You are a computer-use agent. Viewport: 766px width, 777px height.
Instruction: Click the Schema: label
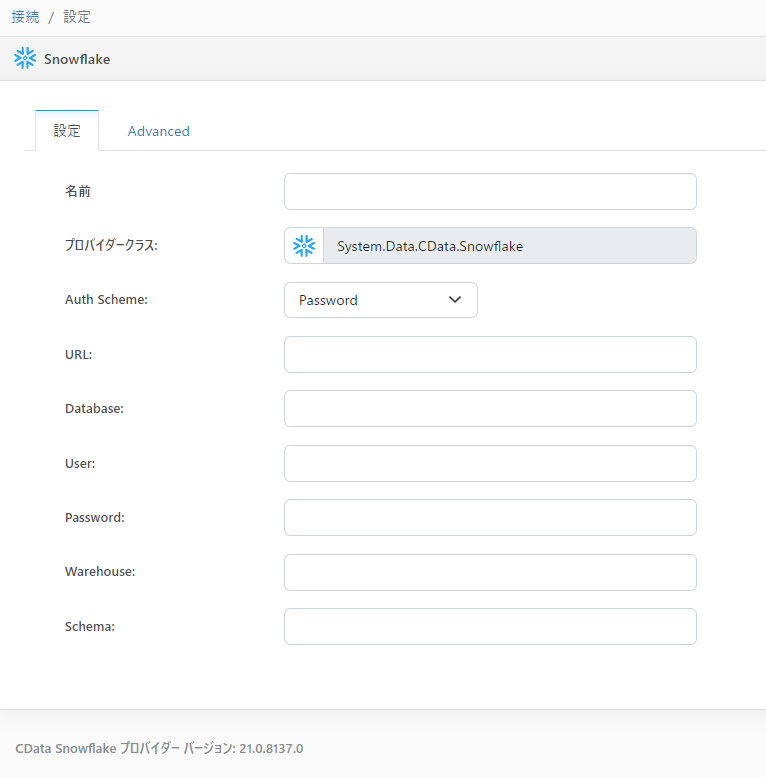pos(90,626)
